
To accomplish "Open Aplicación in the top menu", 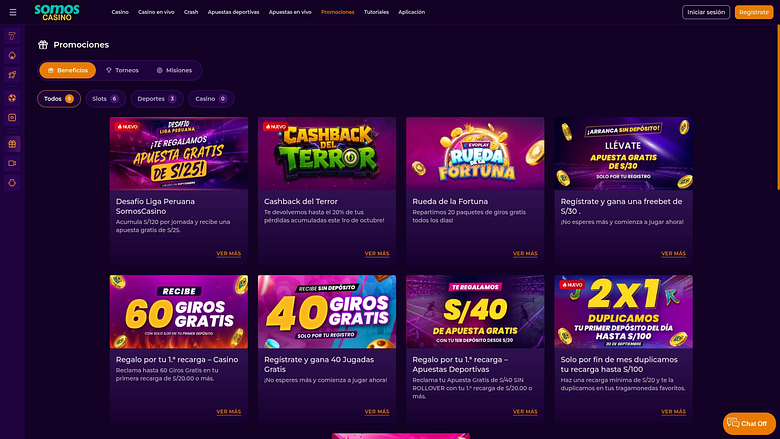I will click(x=411, y=12).
